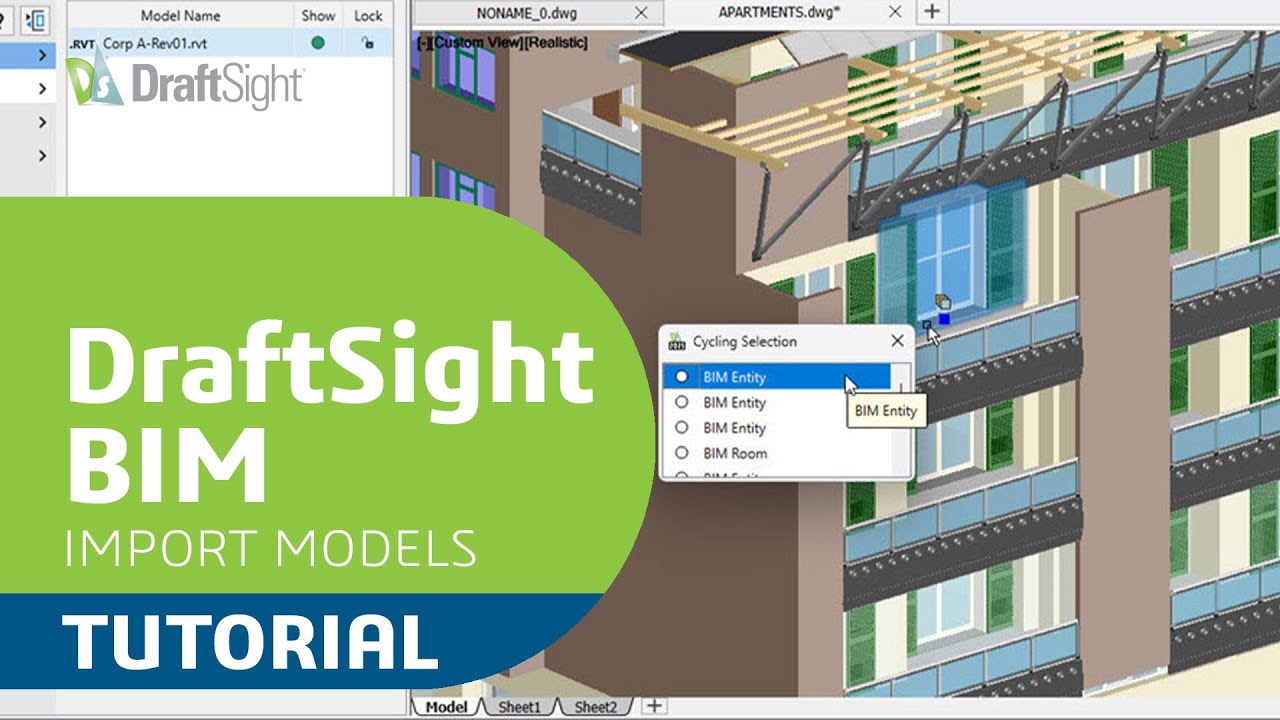Click the BIM Room text entry

[735, 453]
